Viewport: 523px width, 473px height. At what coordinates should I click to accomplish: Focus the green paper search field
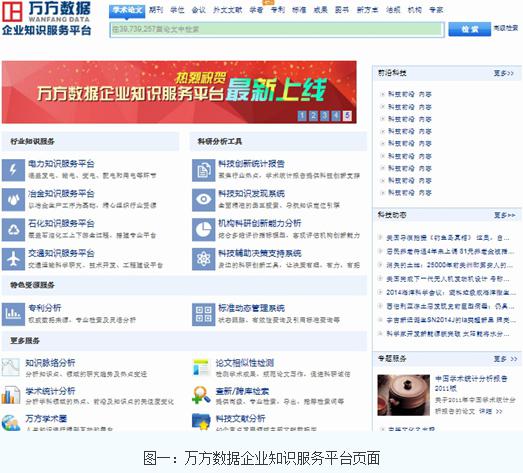(x=277, y=29)
